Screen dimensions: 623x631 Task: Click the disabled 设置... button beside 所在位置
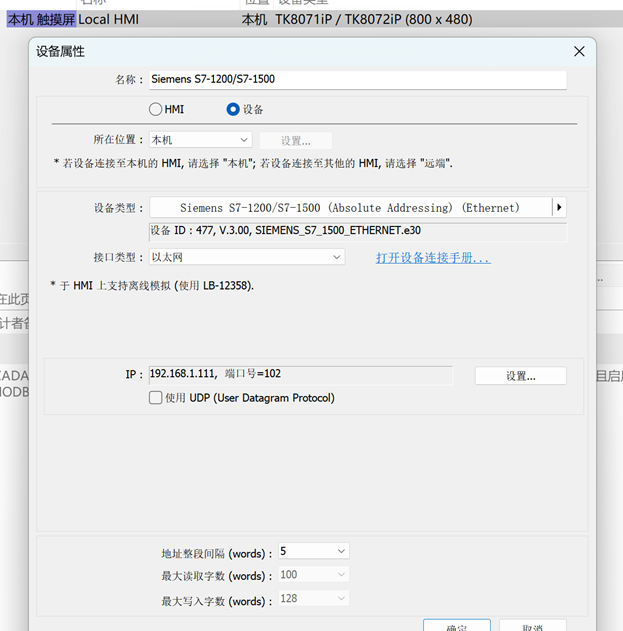(295, 141)
